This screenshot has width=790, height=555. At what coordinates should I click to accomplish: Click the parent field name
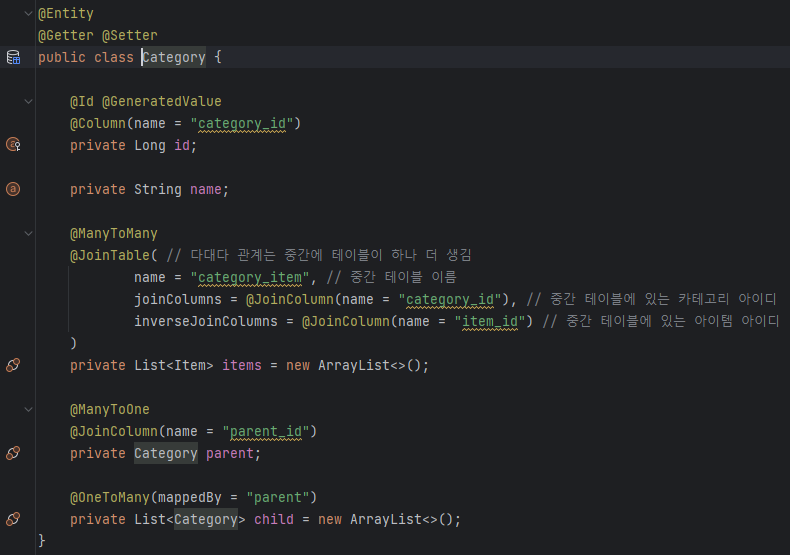(230, 454)
